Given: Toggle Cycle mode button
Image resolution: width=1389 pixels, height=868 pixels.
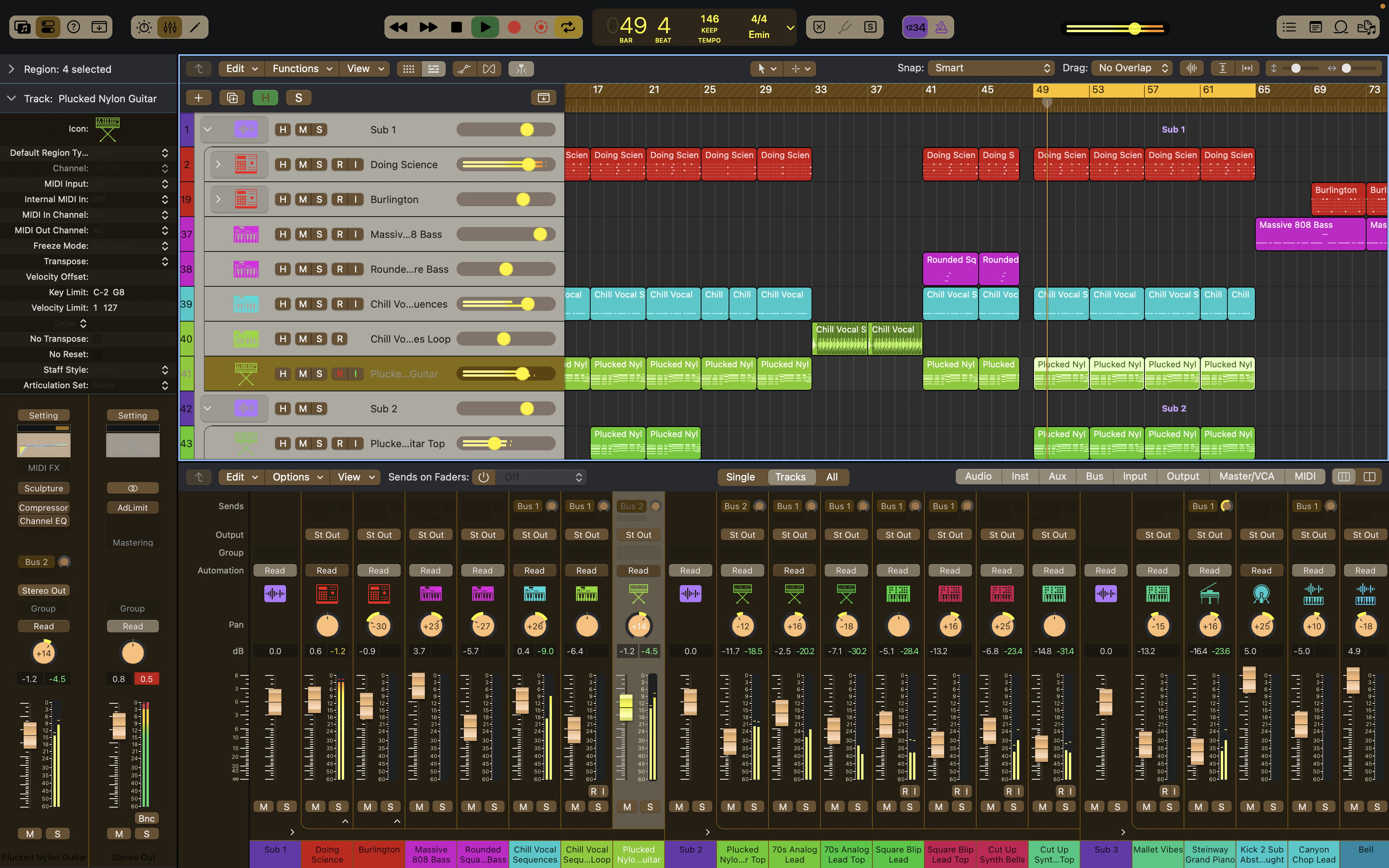Looking at the screenshot, I should coord(568,27).
